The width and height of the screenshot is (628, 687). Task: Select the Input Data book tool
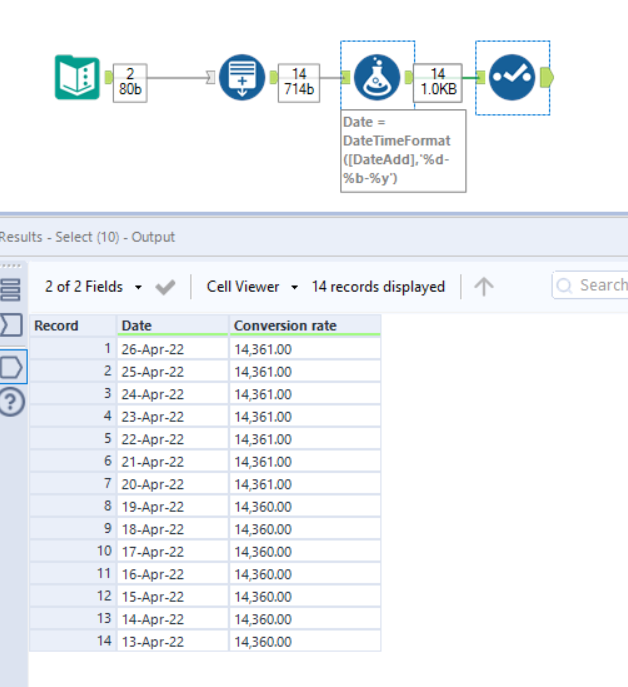(77, 77)
